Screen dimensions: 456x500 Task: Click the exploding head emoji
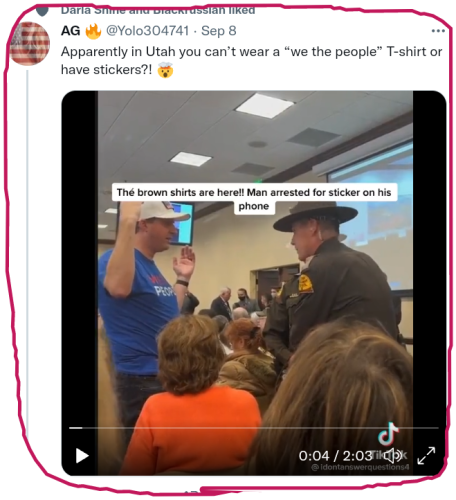click(165, 70)
